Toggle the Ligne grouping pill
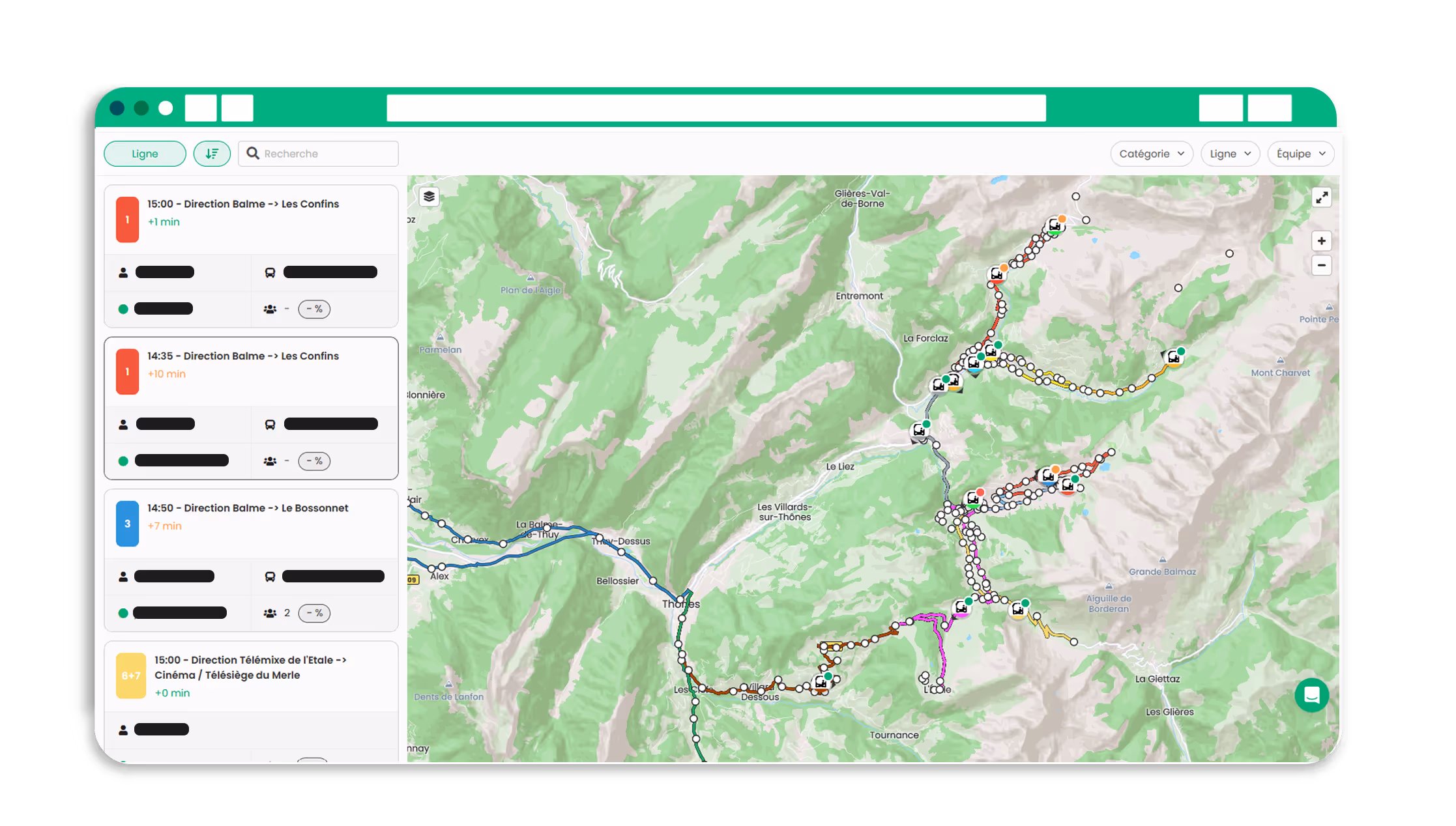The width and height of the screenshot is (1456, 826). tap(145, 154)
